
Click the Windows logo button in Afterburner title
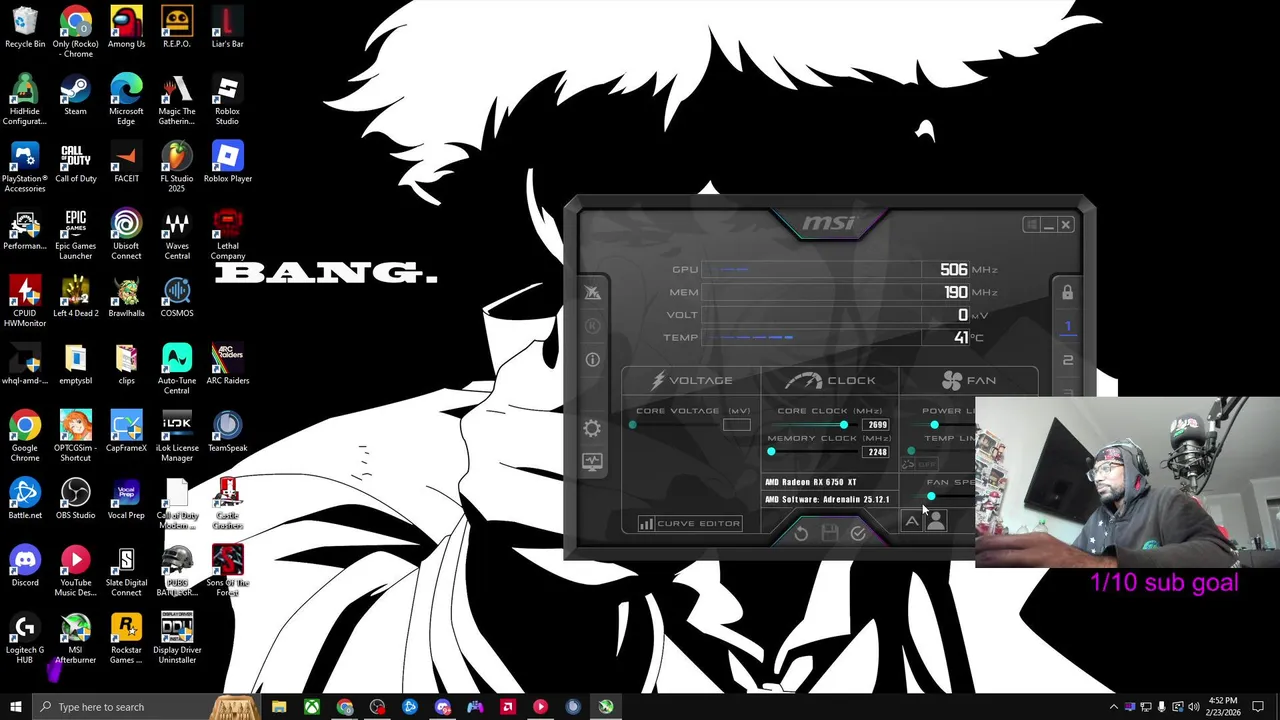(x=1030, y=225)
